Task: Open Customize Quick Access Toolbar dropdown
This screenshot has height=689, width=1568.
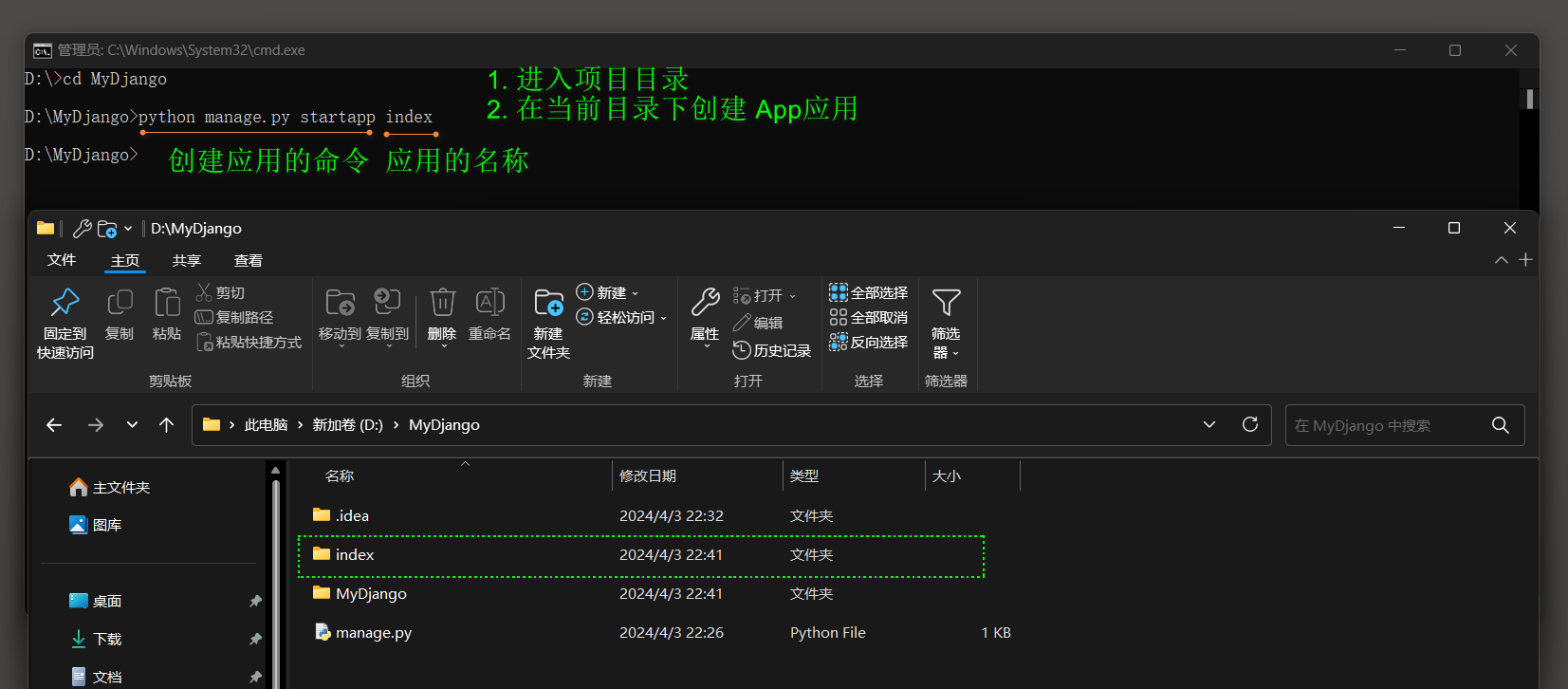Action: click(x=128, y=229)
